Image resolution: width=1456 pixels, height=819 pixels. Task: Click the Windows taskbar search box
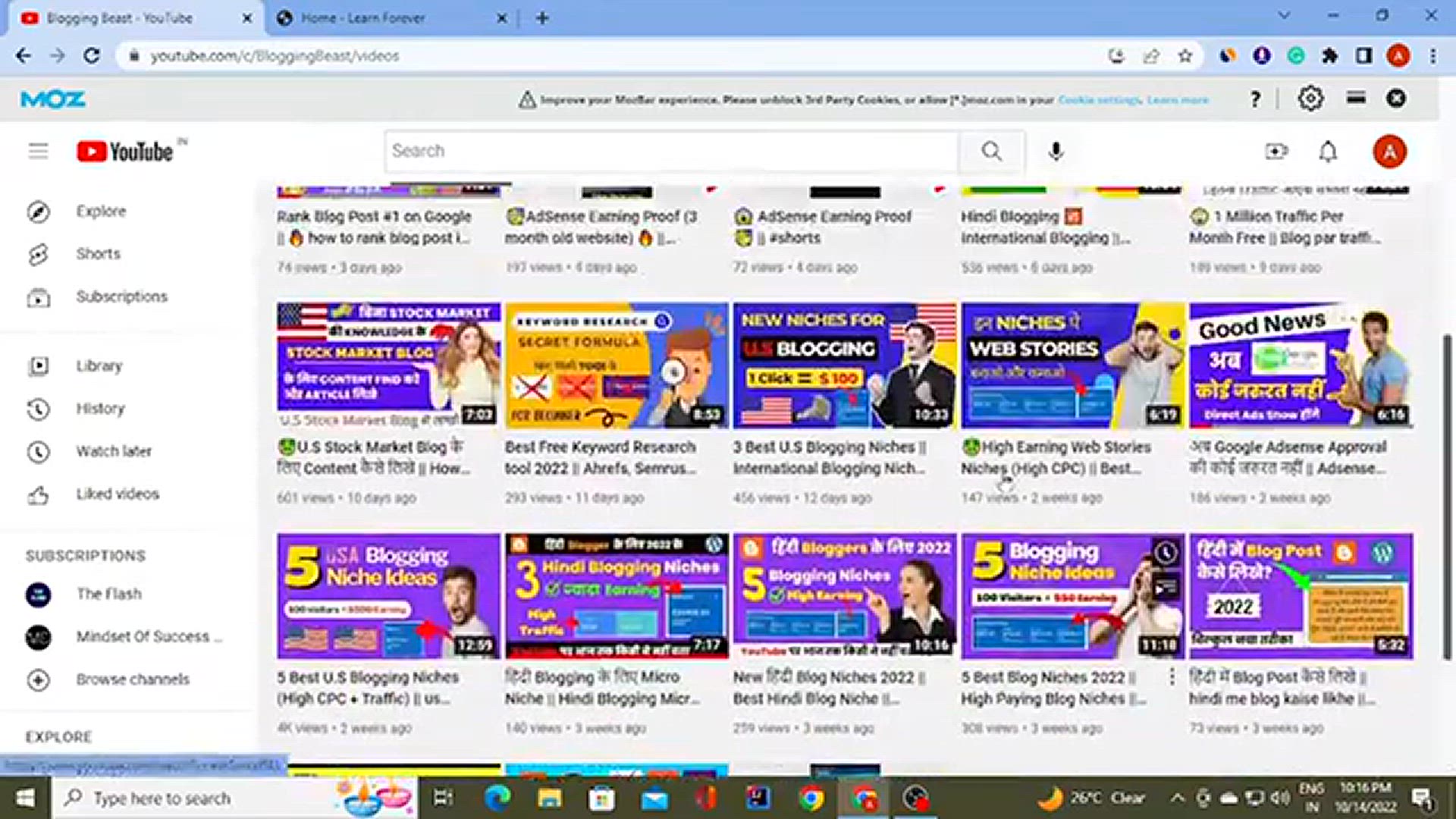[x=235, y=799]
